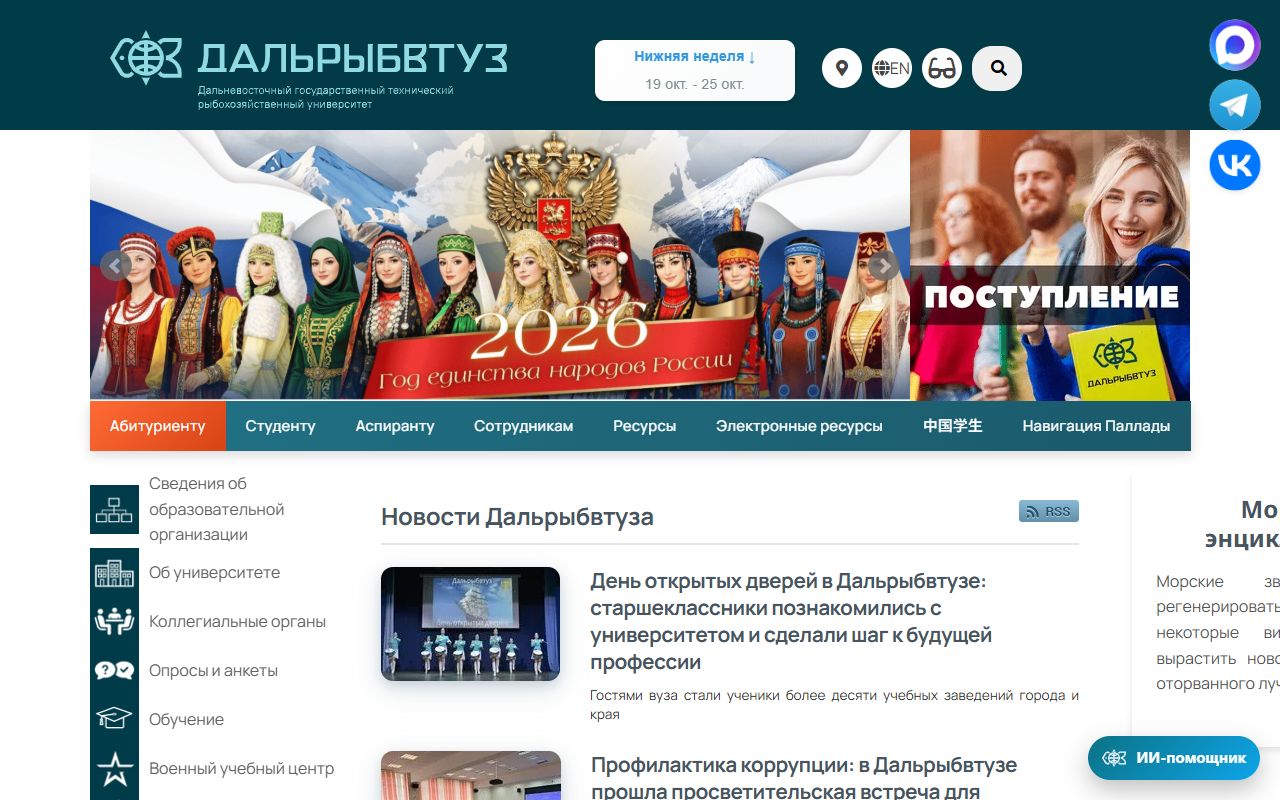Click the building icon for Об университете

tap(114, 573)
